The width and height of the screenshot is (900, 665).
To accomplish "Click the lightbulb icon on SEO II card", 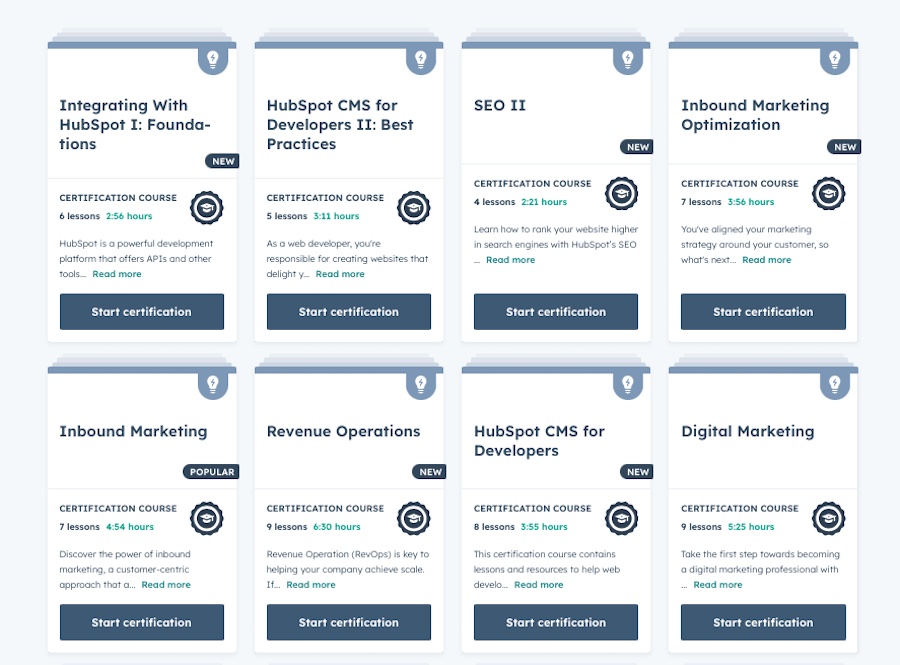I will click(628, 60).
